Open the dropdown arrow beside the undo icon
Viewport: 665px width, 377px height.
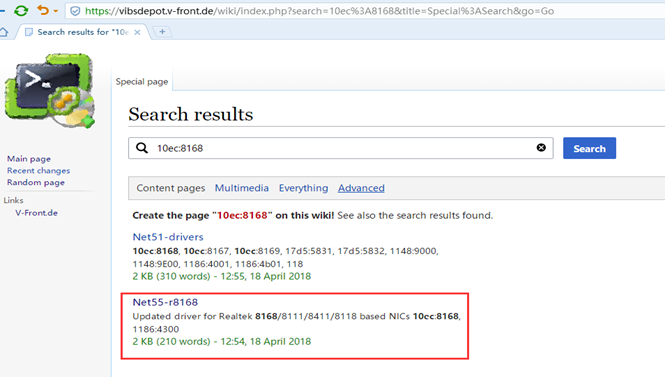(x=56, y=11)
